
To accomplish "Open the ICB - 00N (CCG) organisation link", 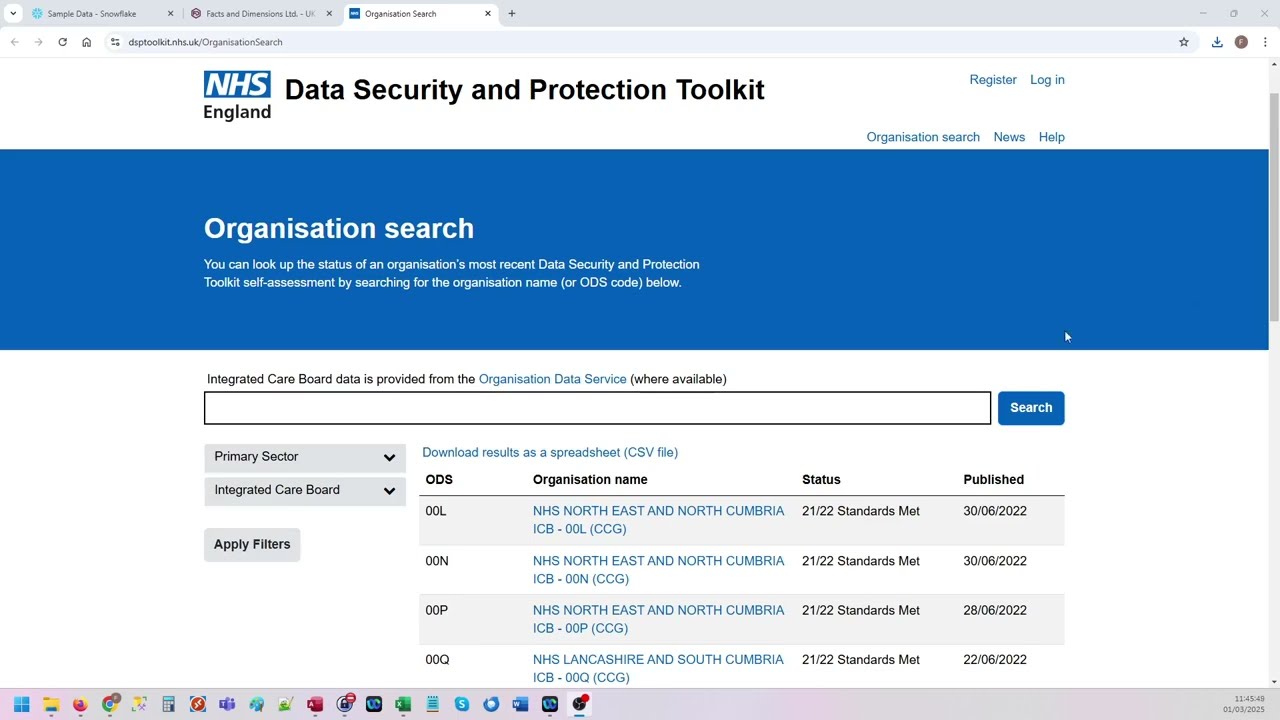I will pyautogui.click(x=658, y=570).
